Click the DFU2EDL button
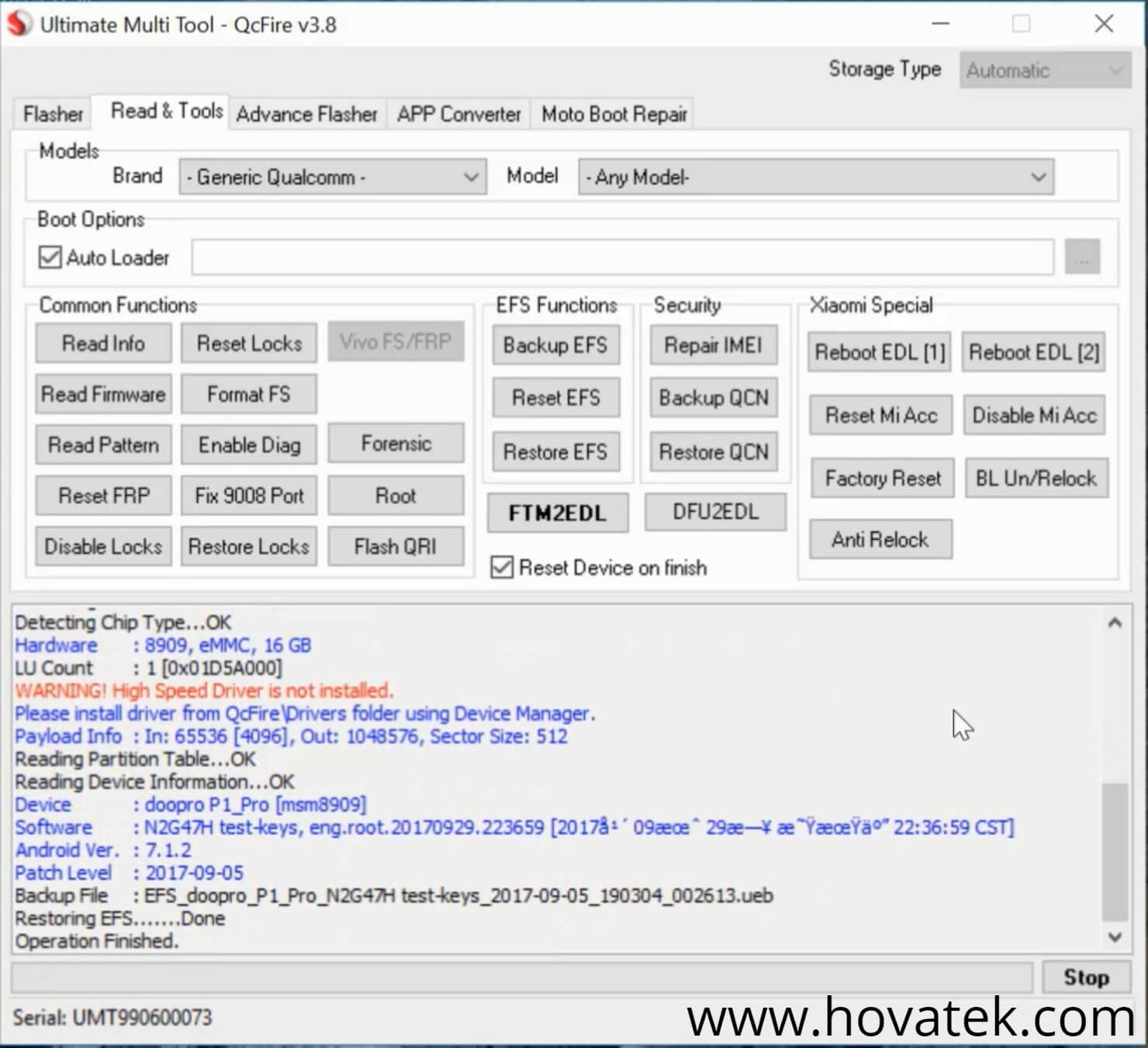Viewport: 1148px width, 1048px height. click(x=715, y=511)
